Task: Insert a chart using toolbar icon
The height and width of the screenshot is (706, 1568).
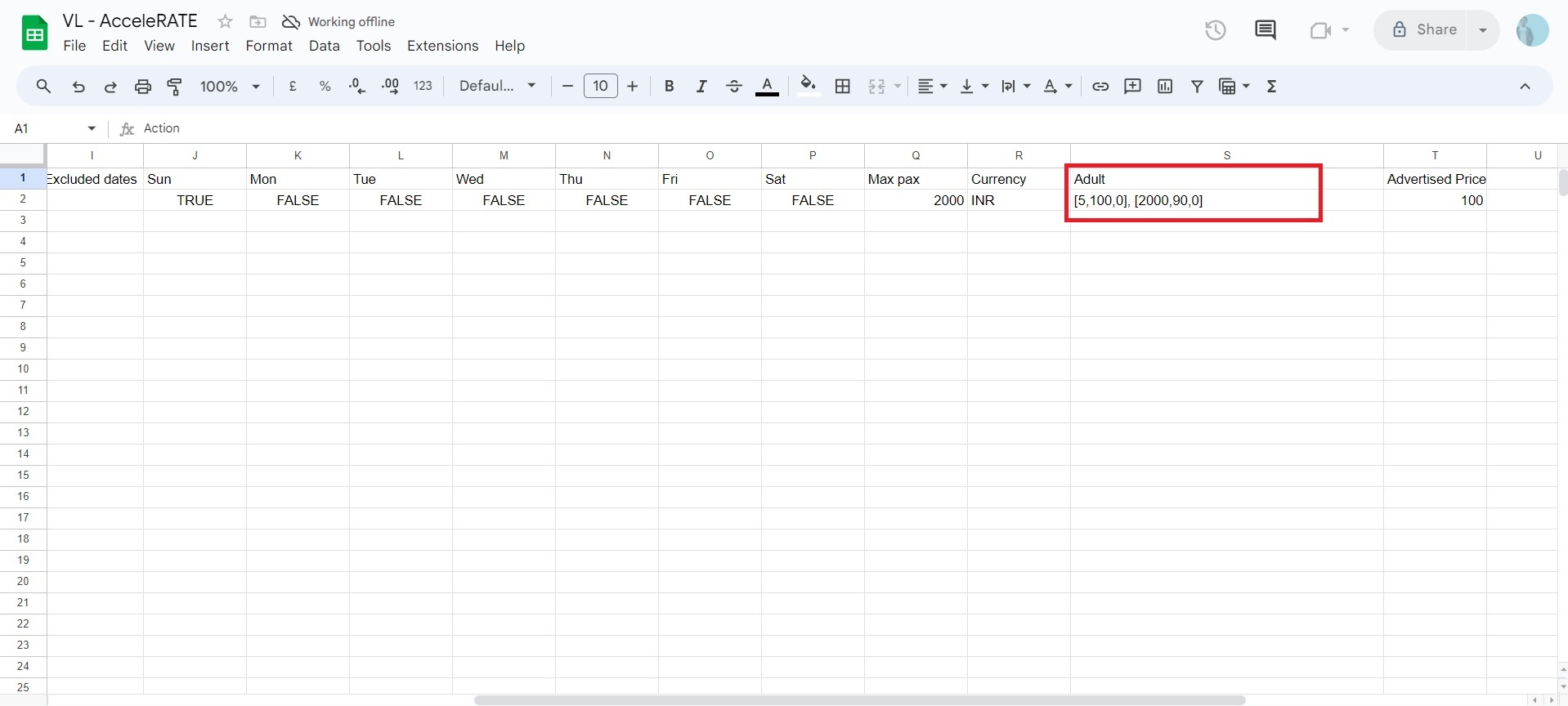Action: (1165, 87)
